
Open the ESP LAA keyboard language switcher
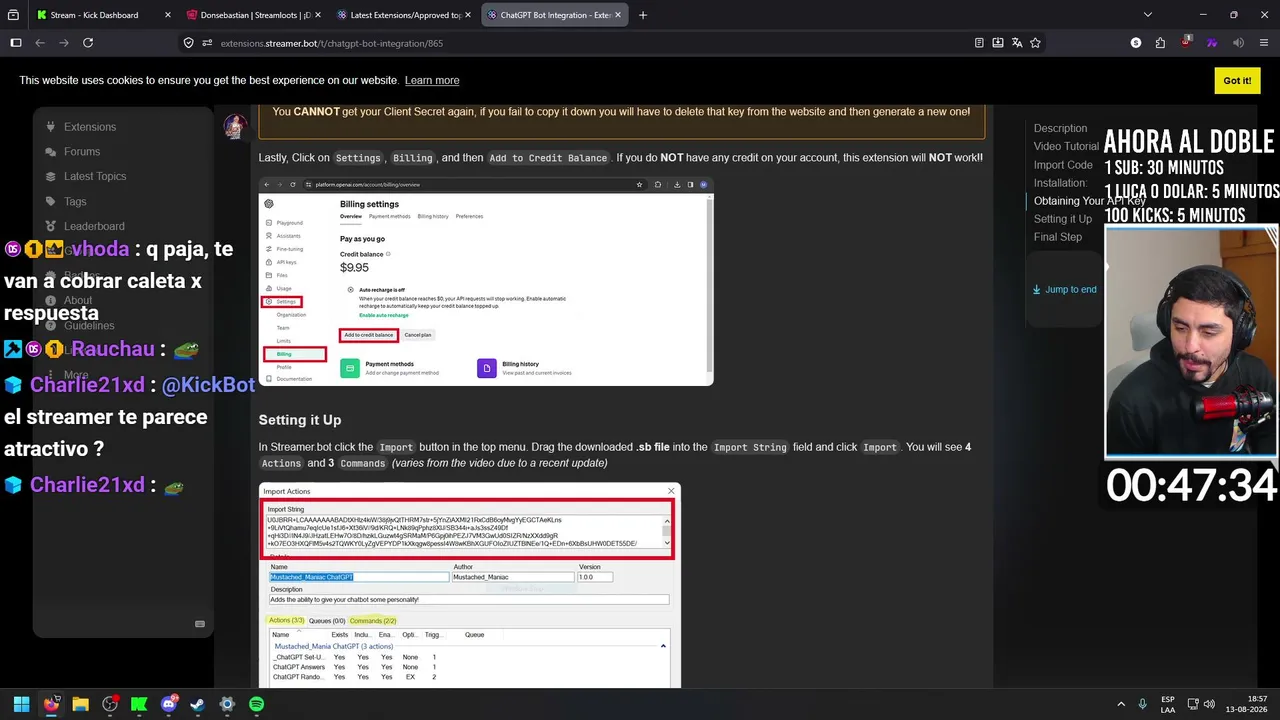tap(1168, 704)
